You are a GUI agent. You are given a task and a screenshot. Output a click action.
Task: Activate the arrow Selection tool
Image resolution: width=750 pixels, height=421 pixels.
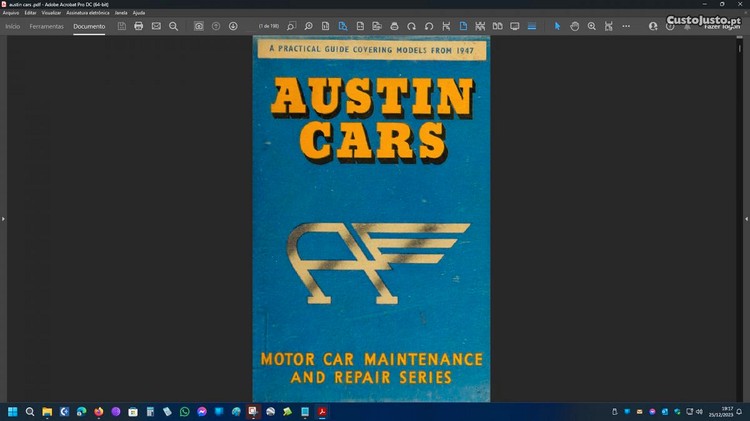pyautogui.click(x=558, y=26)
